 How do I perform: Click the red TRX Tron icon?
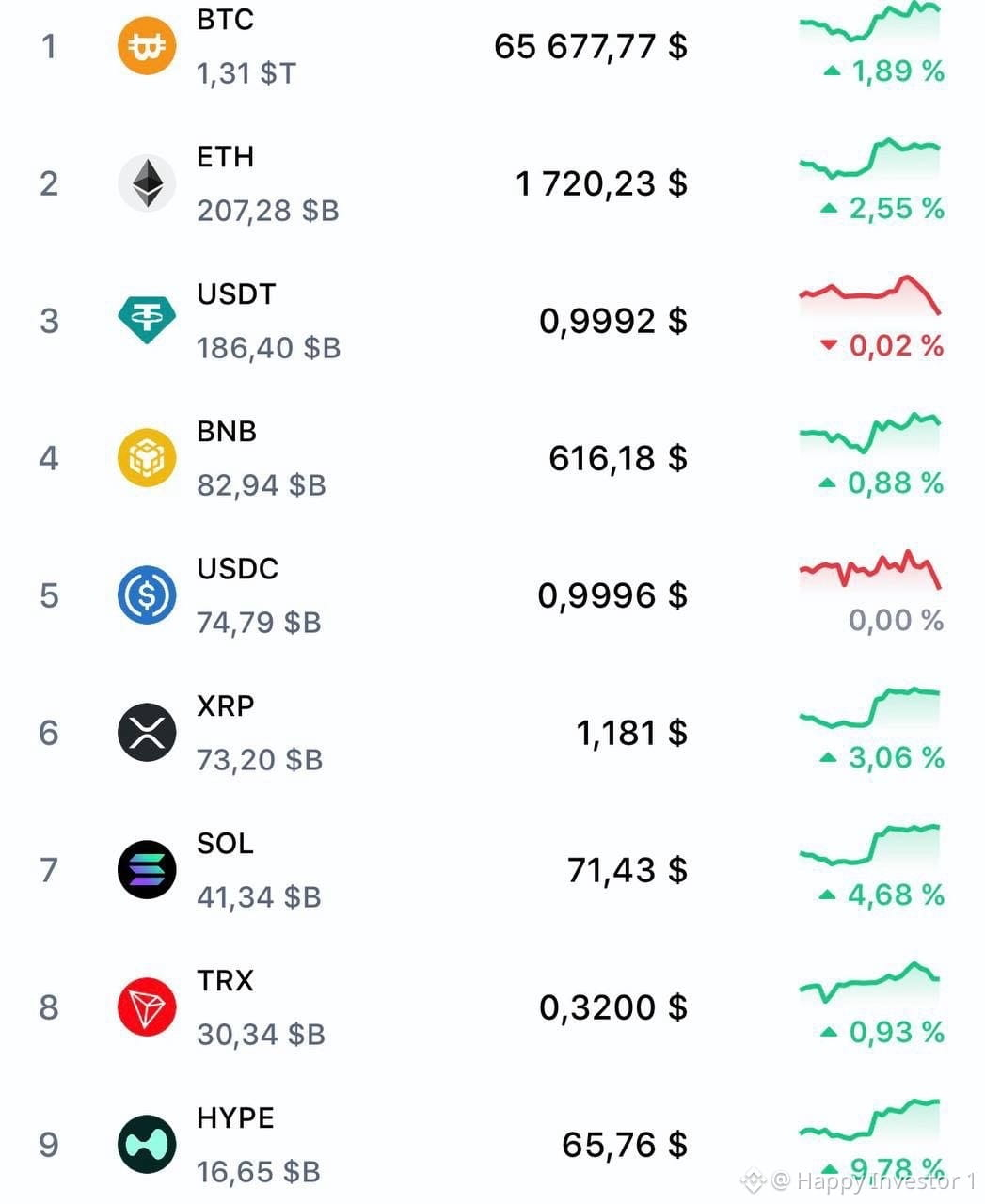(x=147, y=1007)
